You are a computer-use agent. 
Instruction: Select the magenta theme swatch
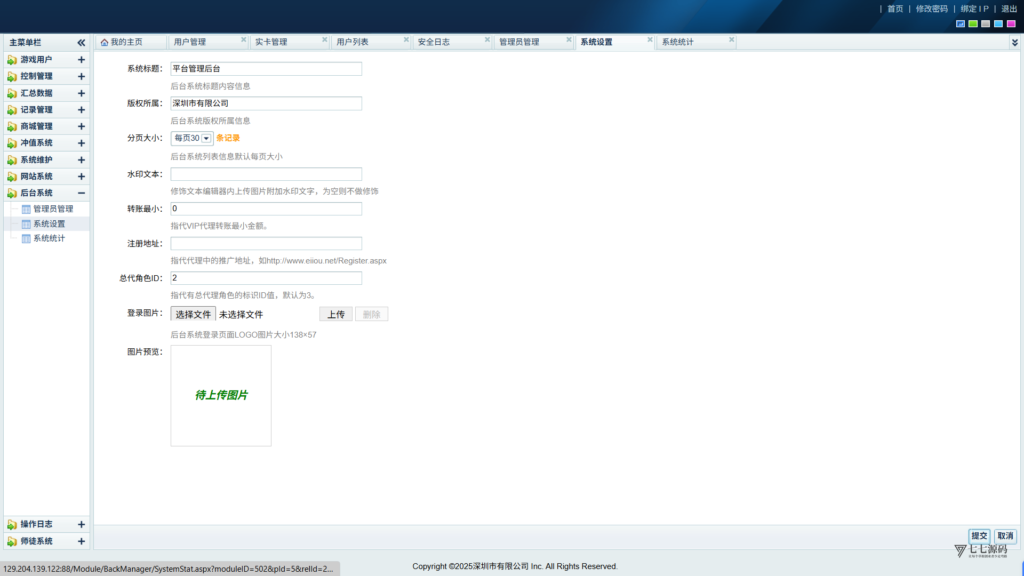pyautogui.click(x=1011, y=24)
